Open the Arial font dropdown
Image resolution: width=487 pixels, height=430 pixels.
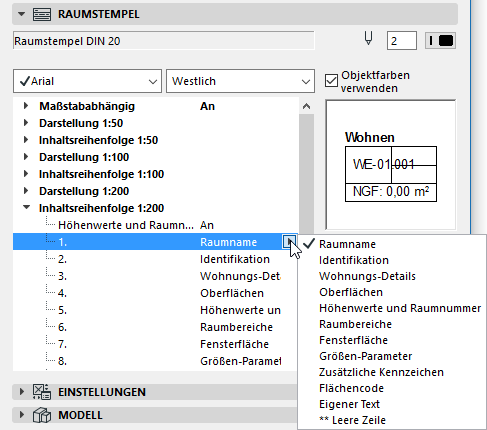point(87,81)
